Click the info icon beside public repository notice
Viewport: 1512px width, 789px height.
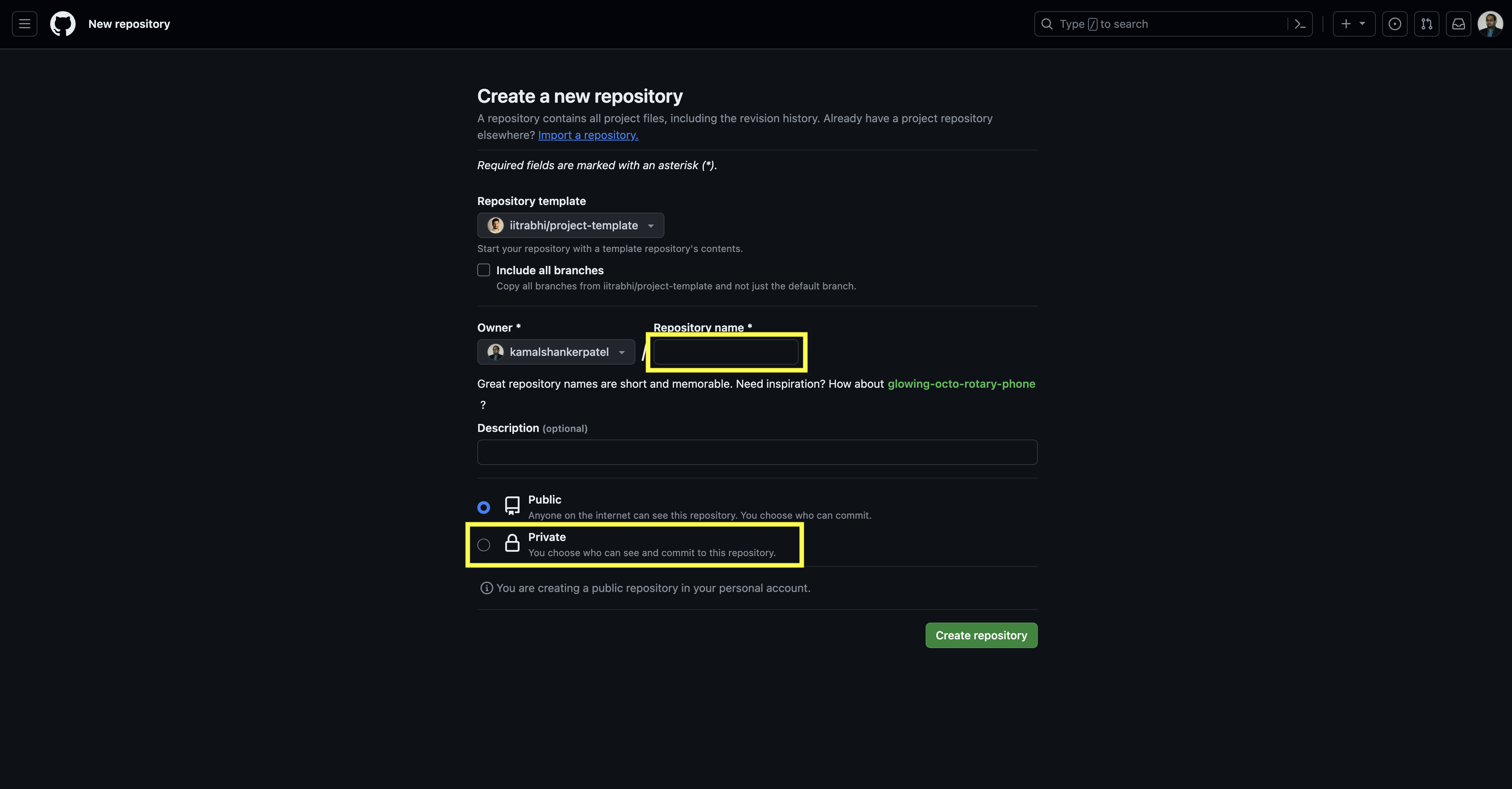[486, 588]
